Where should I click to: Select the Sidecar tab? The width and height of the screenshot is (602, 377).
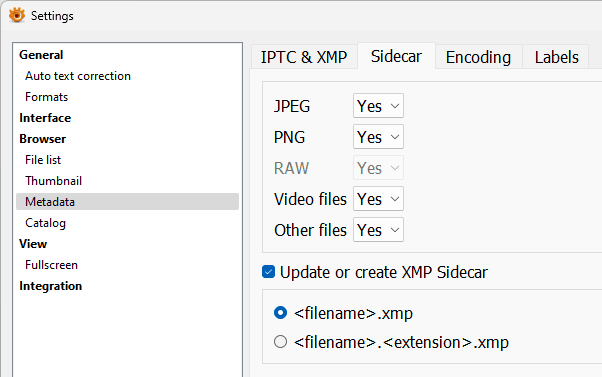tap(396, 56)
